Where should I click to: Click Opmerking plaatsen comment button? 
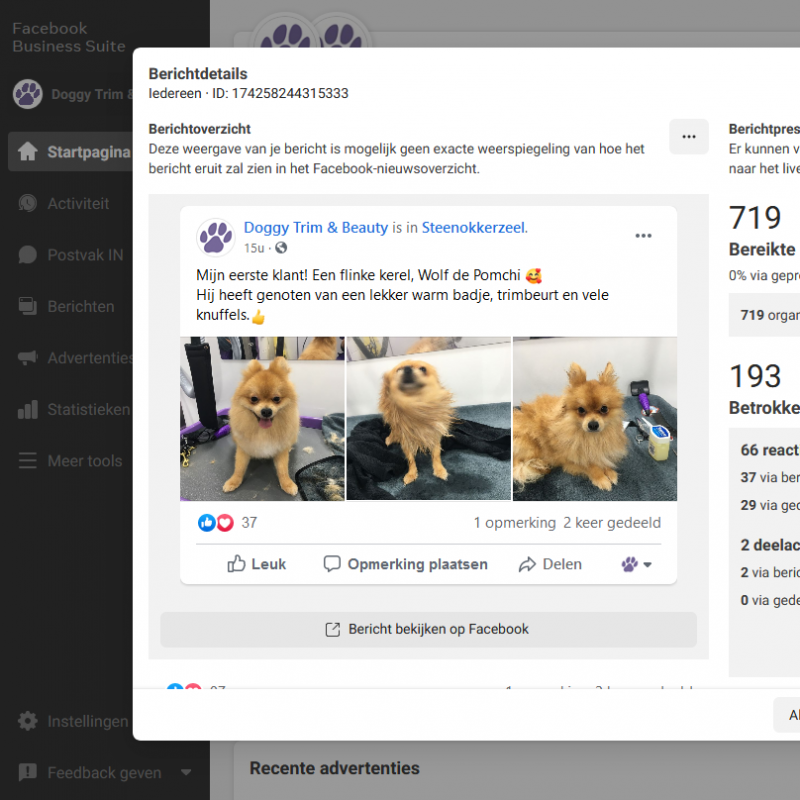(x=406, y=564)
